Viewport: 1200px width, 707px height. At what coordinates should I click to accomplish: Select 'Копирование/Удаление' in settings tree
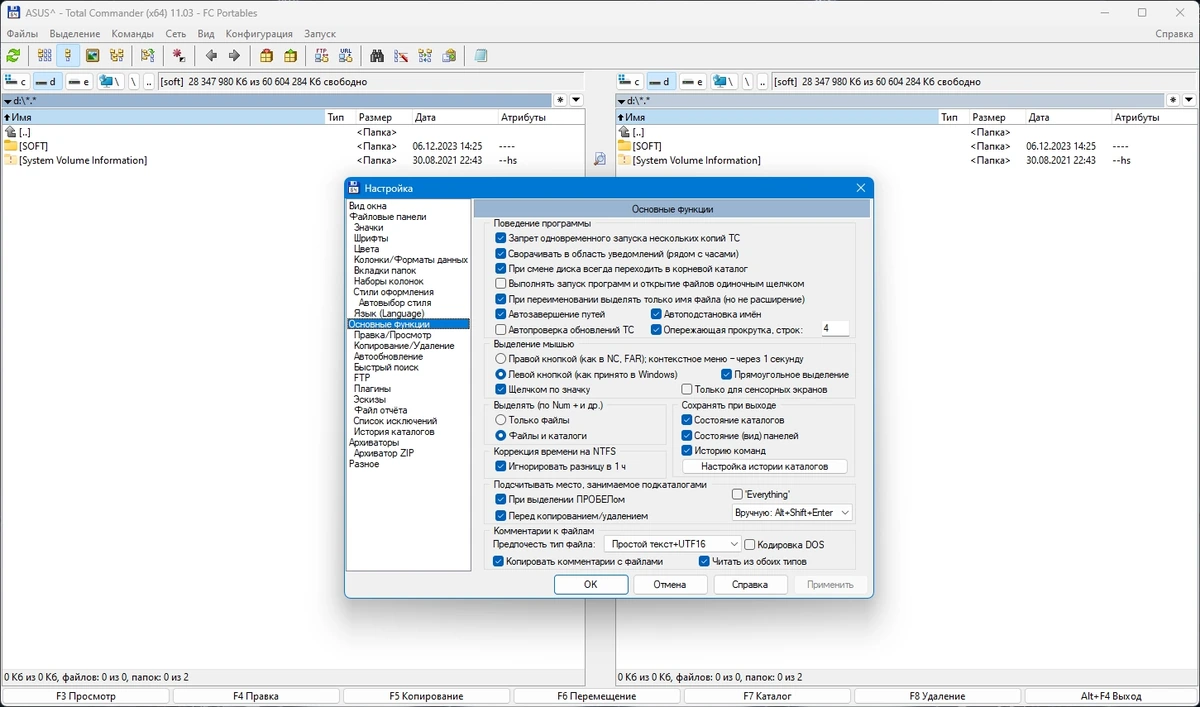click(x=404, y=346)
